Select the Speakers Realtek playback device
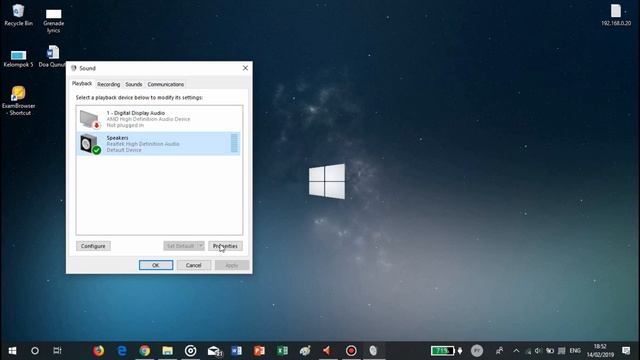Screen dimensions: 640x360 coord(159,144)
